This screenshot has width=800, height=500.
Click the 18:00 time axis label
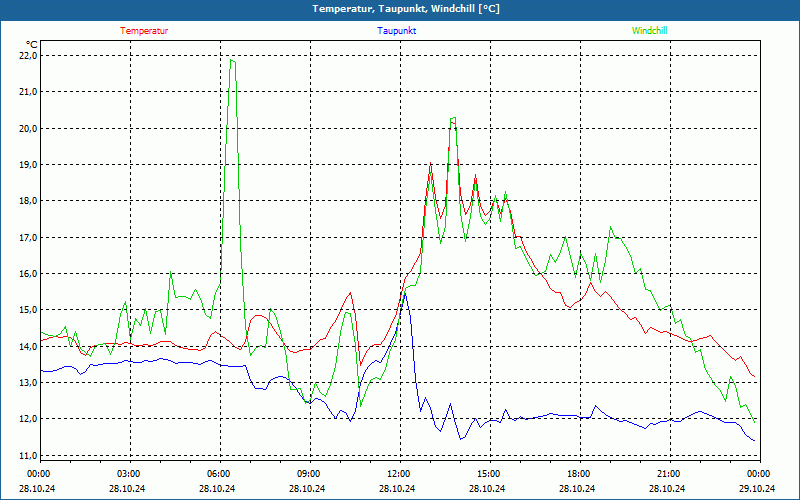tap(578, 474)
